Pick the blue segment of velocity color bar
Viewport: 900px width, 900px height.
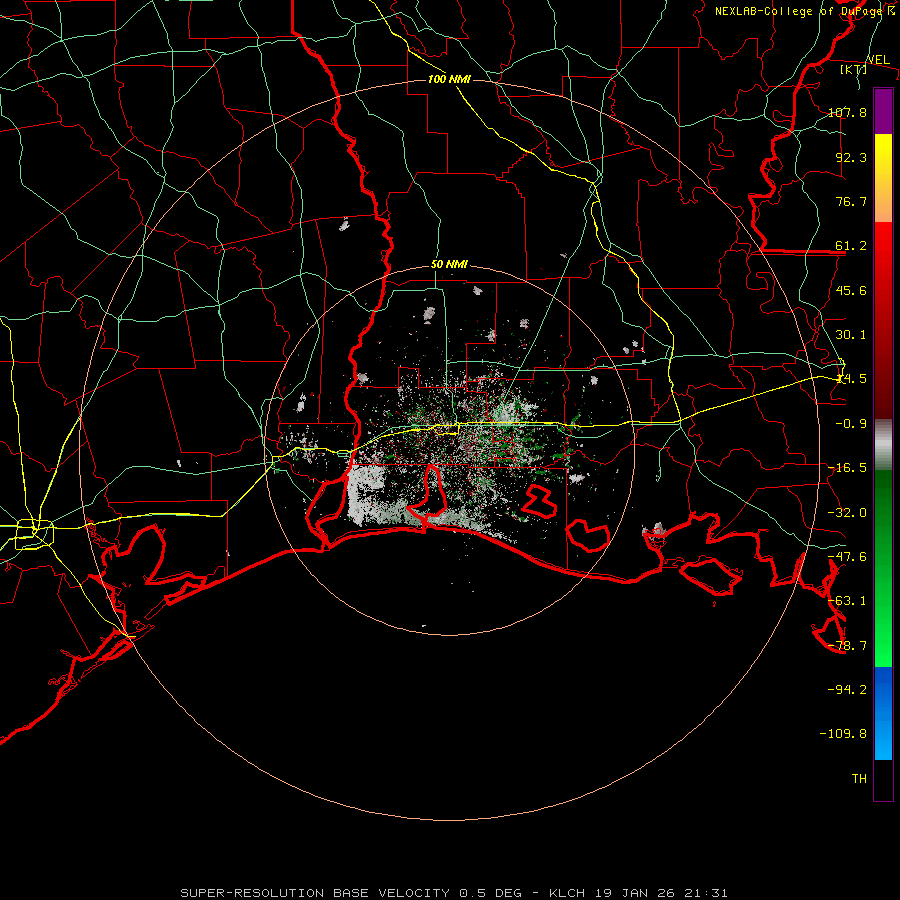[x=883, y=713]
